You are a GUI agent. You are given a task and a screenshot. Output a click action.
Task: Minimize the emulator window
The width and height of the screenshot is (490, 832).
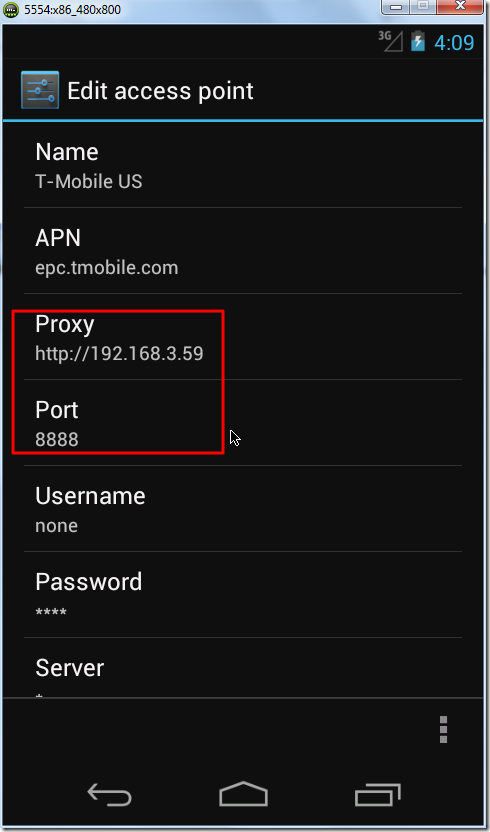click(396, 6)
